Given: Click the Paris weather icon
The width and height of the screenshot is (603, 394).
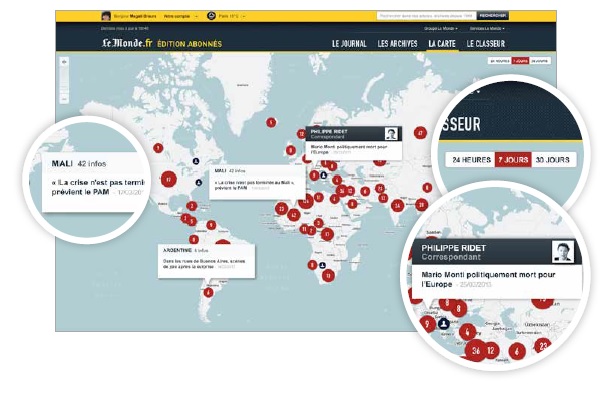Looking at the screenshot, I should click(211, 16).
